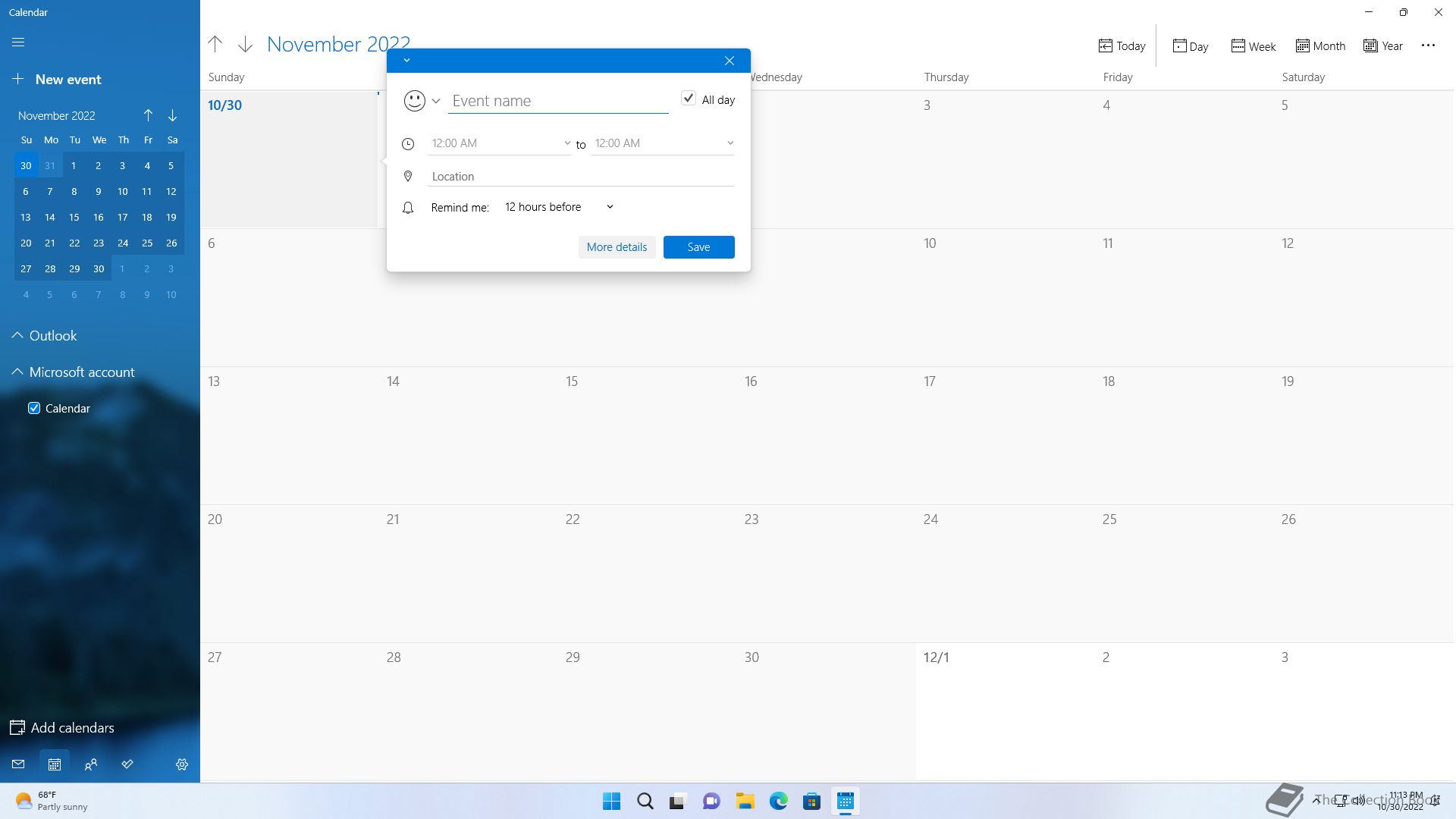
Task: Select the Calendar app icon in sidebar
Action: [x=55, y=764]
